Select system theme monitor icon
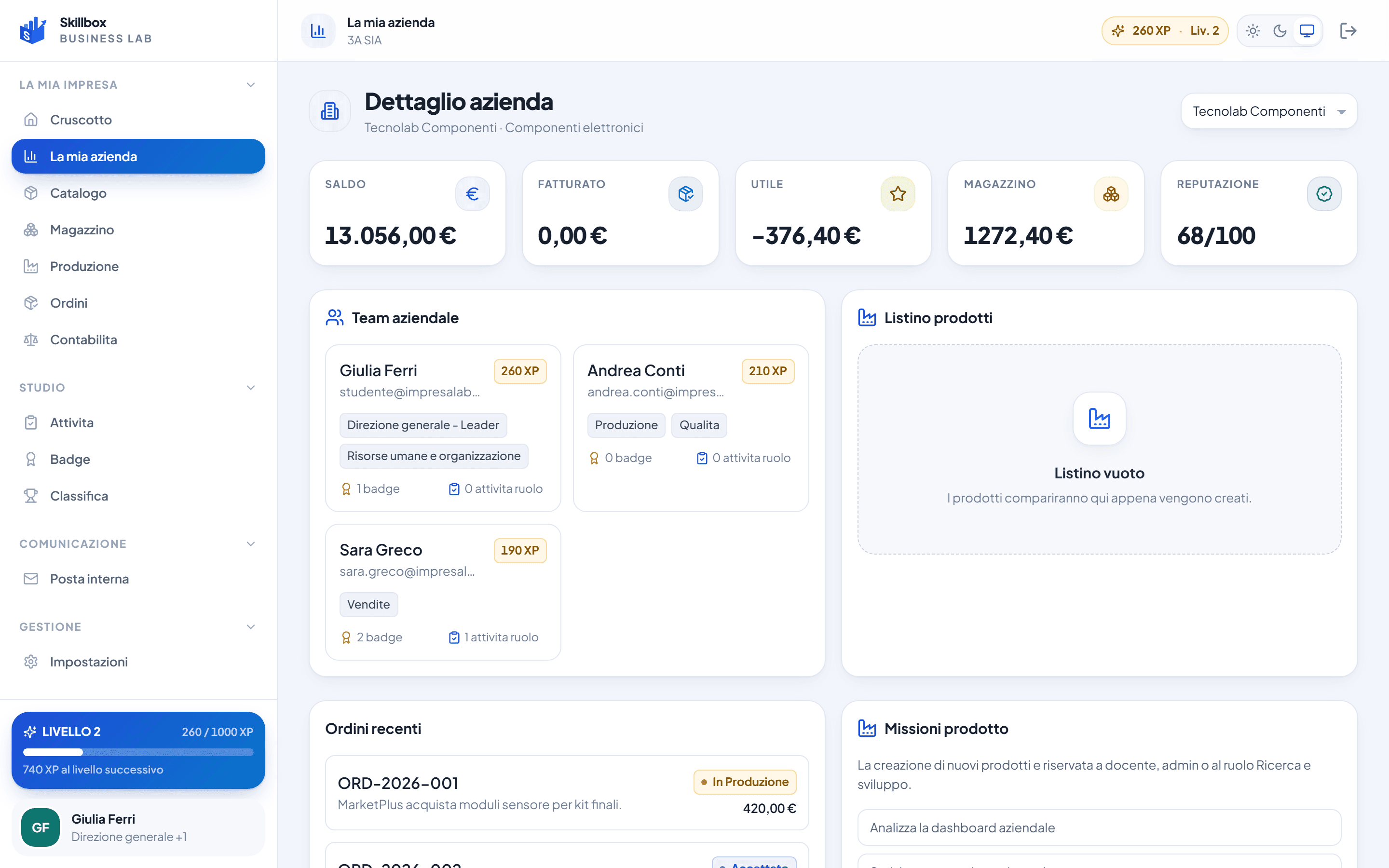 [1307, 31]
